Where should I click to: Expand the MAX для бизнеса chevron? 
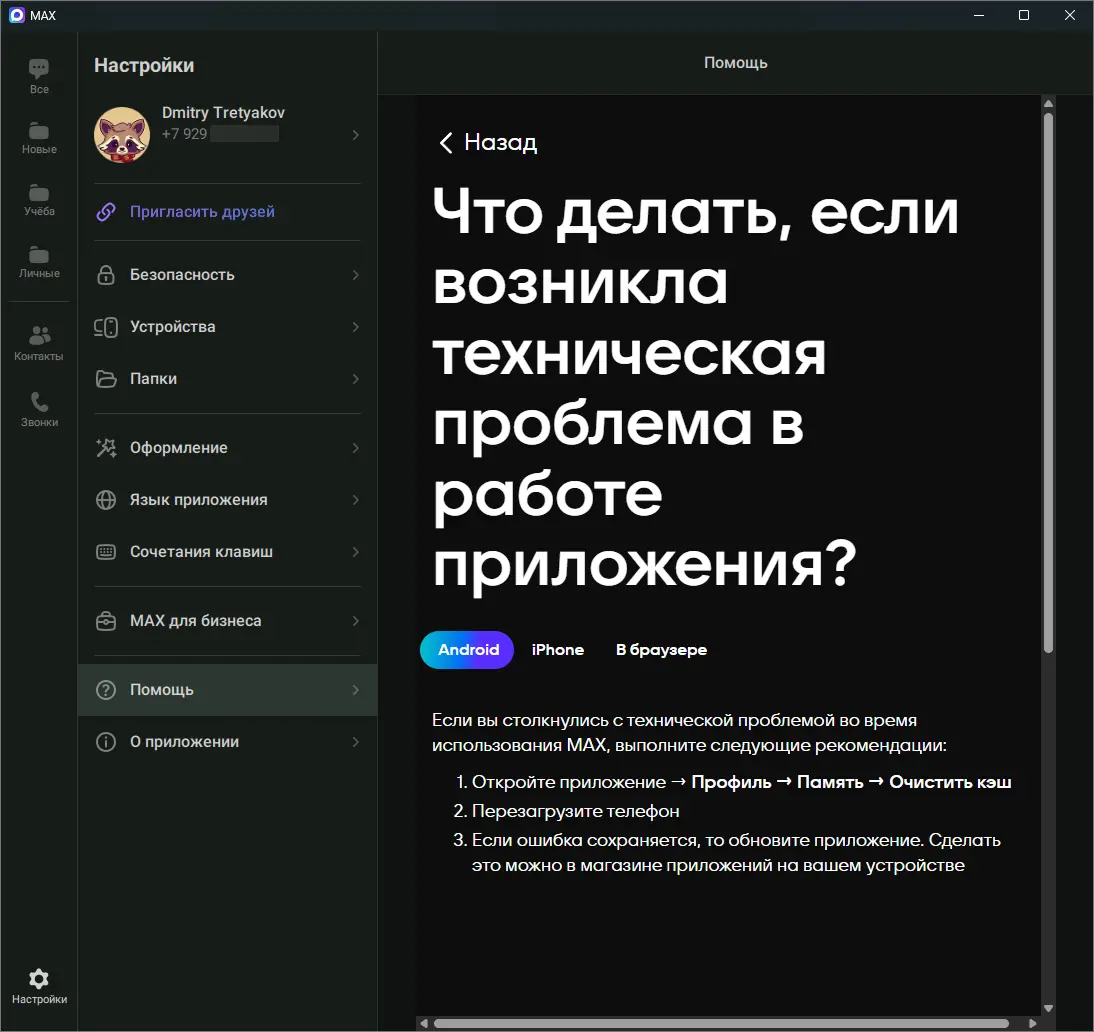pos(356,621)
